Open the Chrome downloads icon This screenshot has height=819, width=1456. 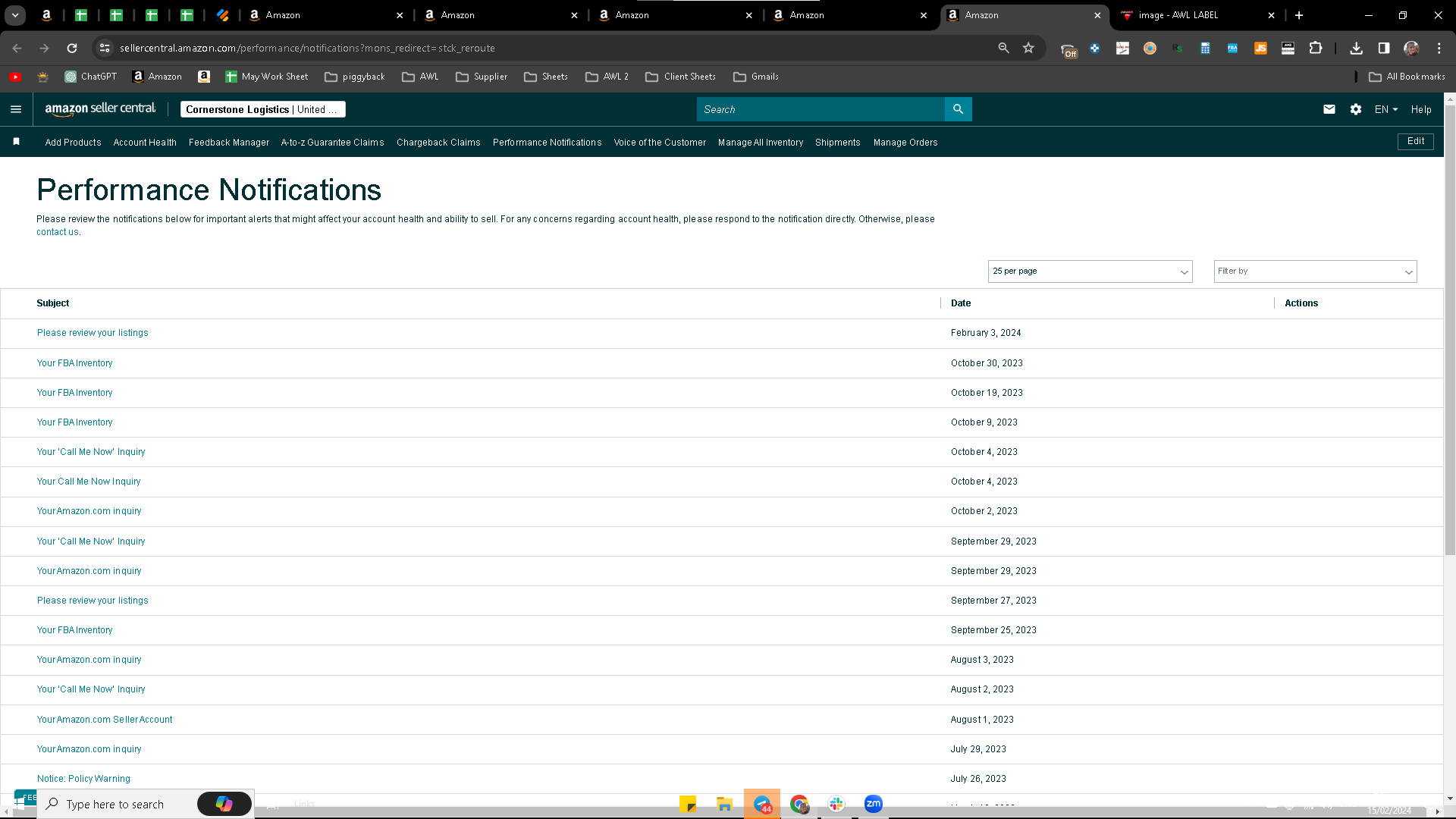tap(1356, 48)
